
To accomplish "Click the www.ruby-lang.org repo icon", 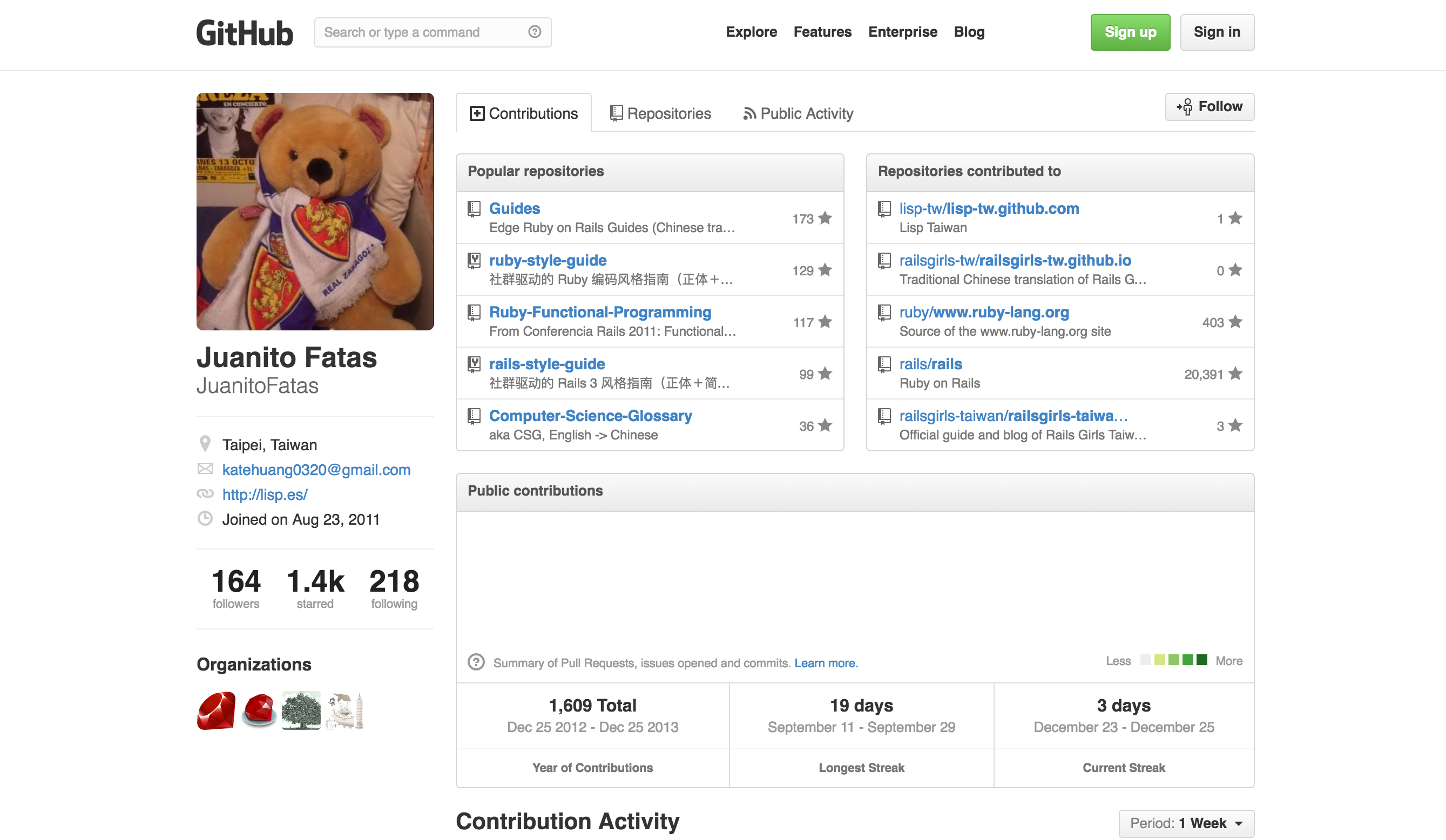I will pos(884,312).
